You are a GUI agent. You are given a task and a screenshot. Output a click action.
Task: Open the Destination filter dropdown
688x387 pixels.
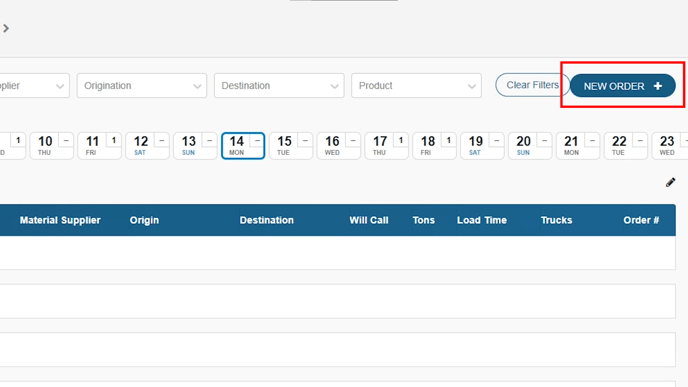click(279, 86)
